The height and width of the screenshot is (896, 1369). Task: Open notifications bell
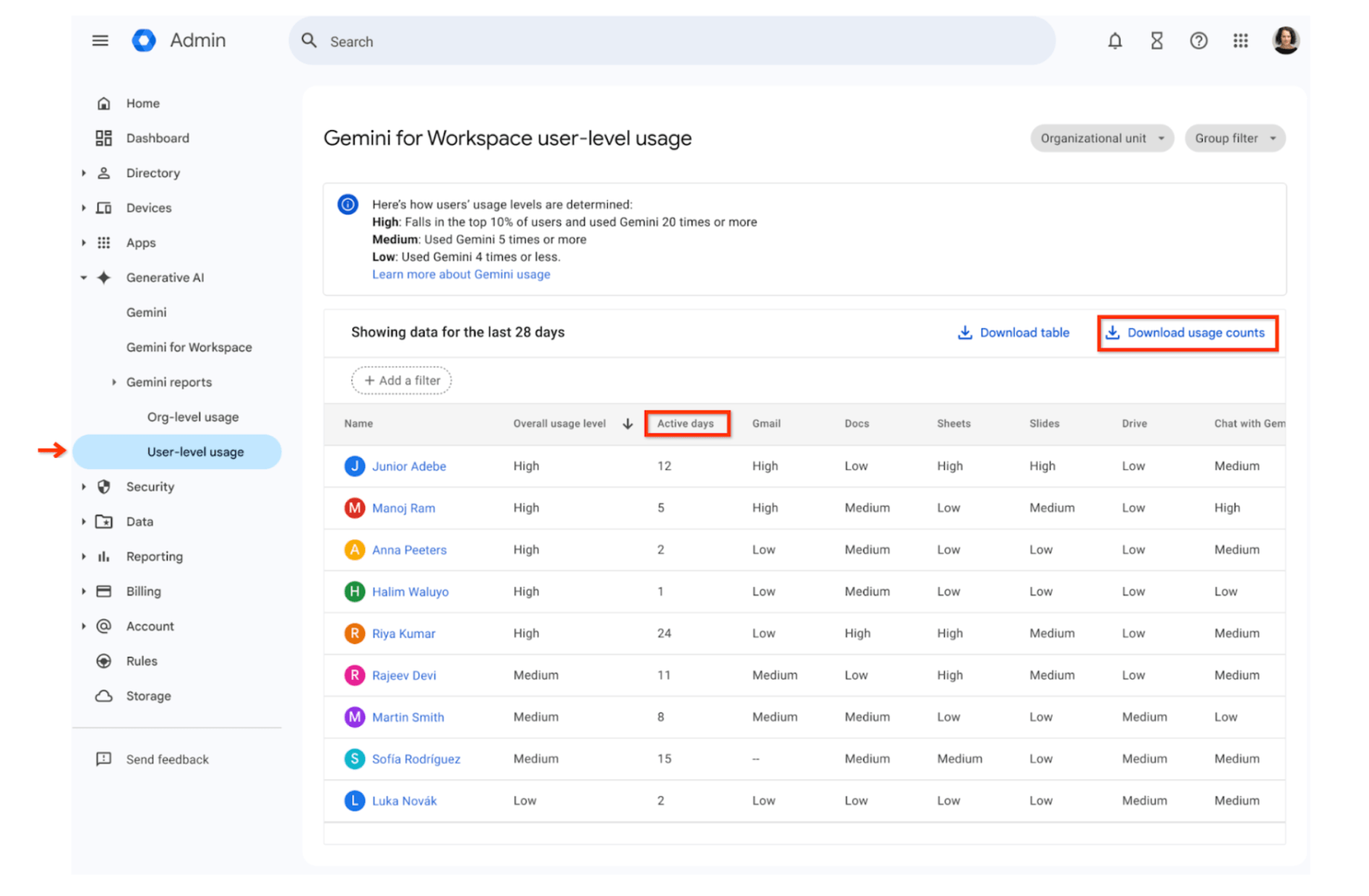[x=1115, y=41]
